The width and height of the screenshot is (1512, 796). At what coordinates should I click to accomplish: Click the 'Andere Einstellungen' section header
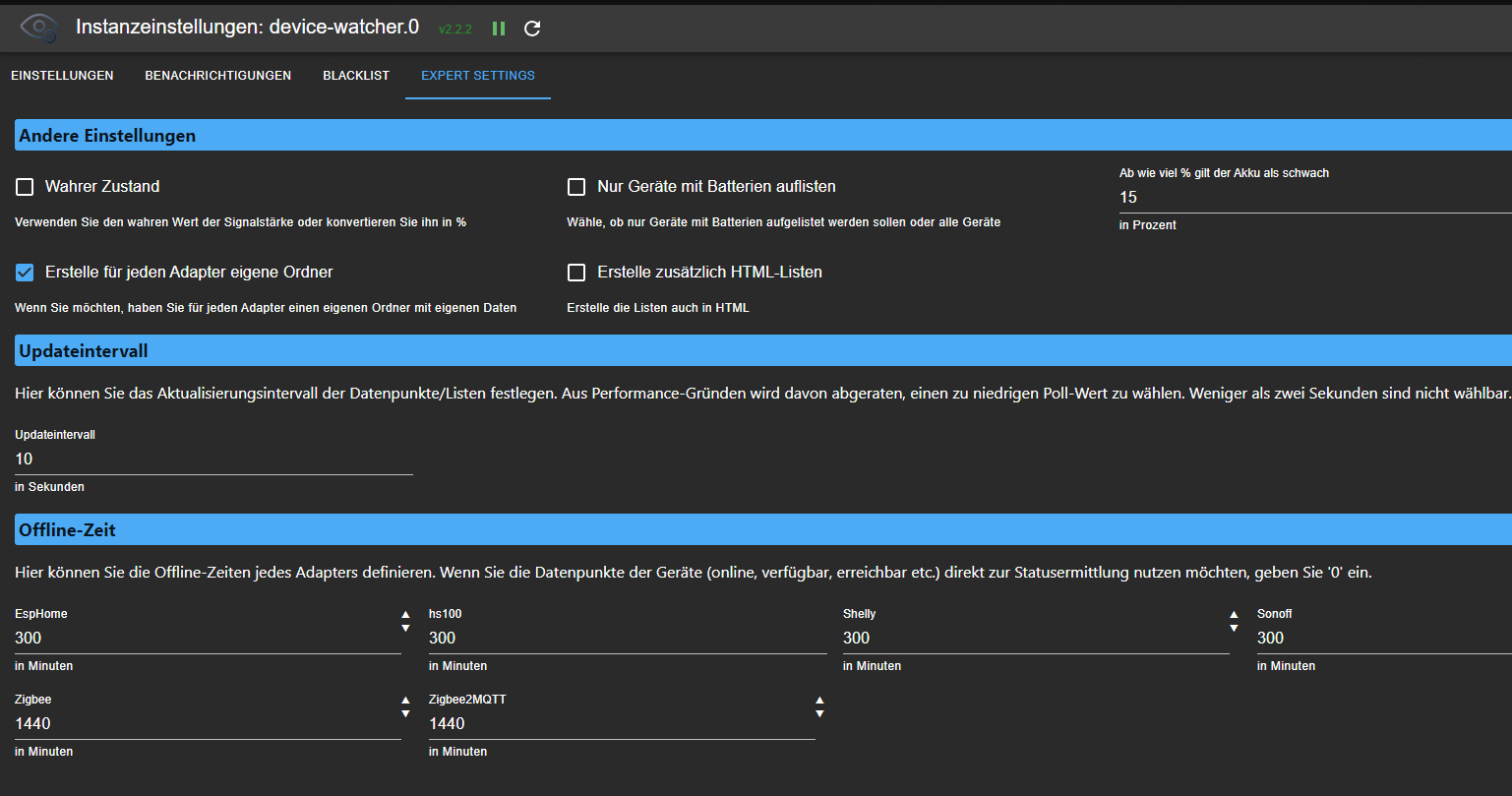(x=763, y=136)
